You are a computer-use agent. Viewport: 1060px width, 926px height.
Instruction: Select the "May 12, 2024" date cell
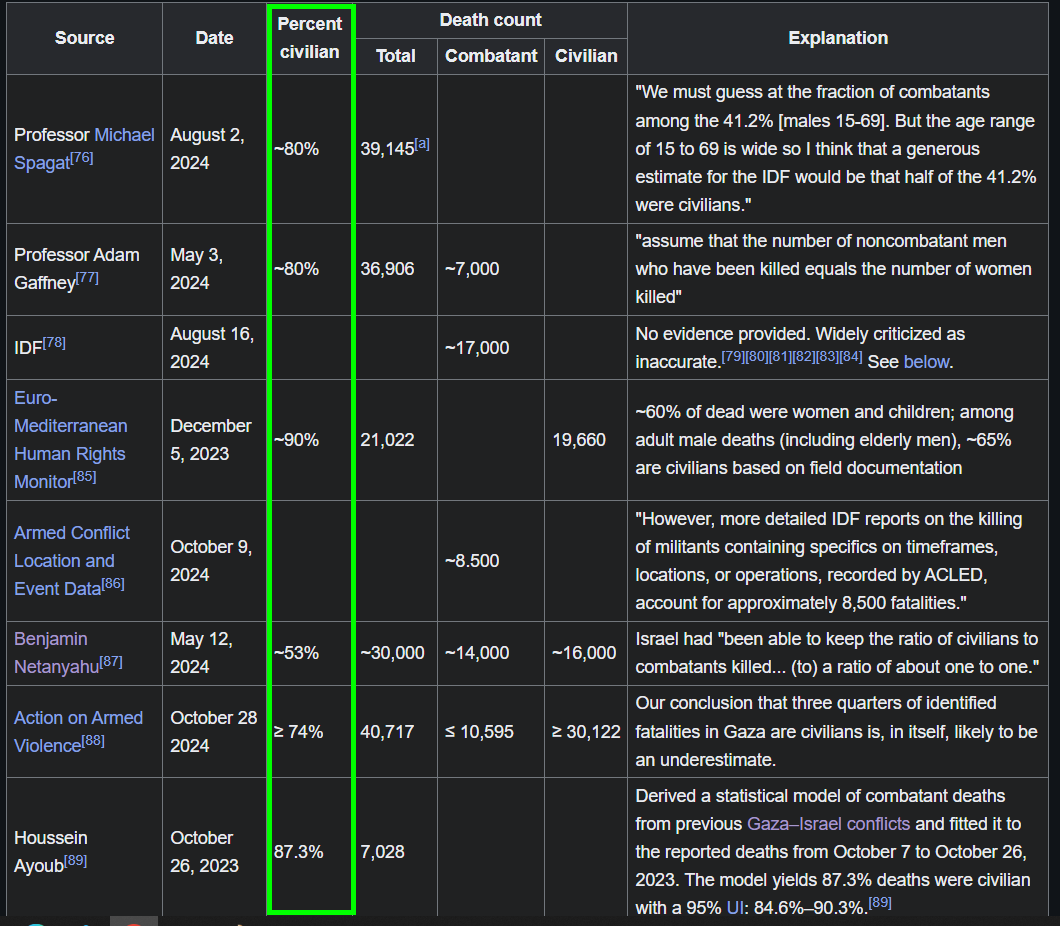click(214, 653)
